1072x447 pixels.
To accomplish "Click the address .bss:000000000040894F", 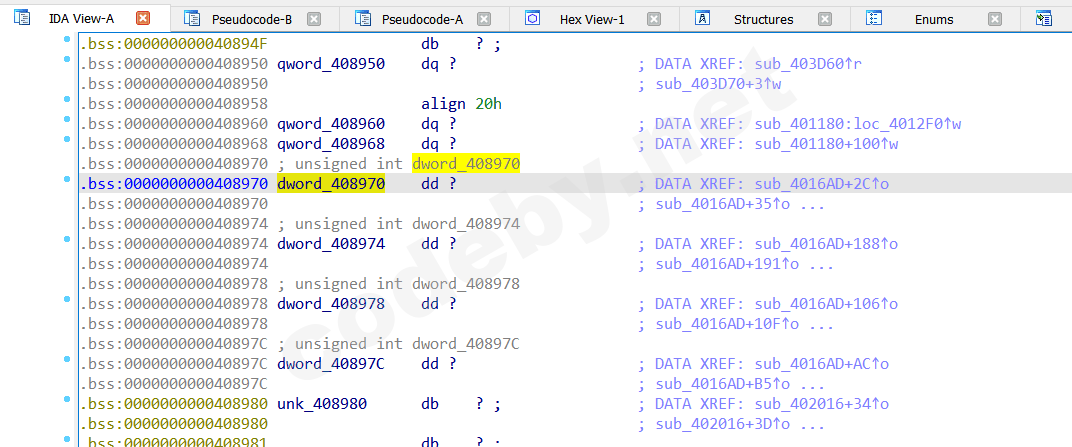I will tap(174, 45).
